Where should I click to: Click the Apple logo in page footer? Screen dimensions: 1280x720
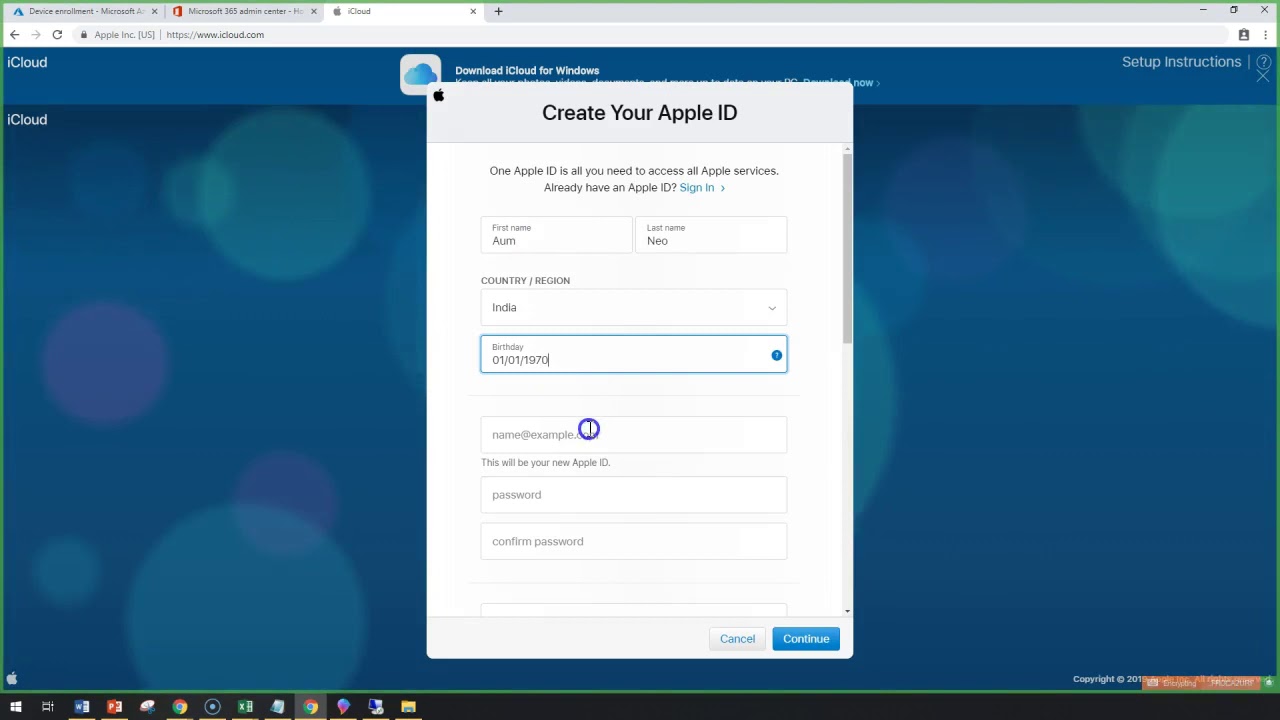(x=12, y=679)
